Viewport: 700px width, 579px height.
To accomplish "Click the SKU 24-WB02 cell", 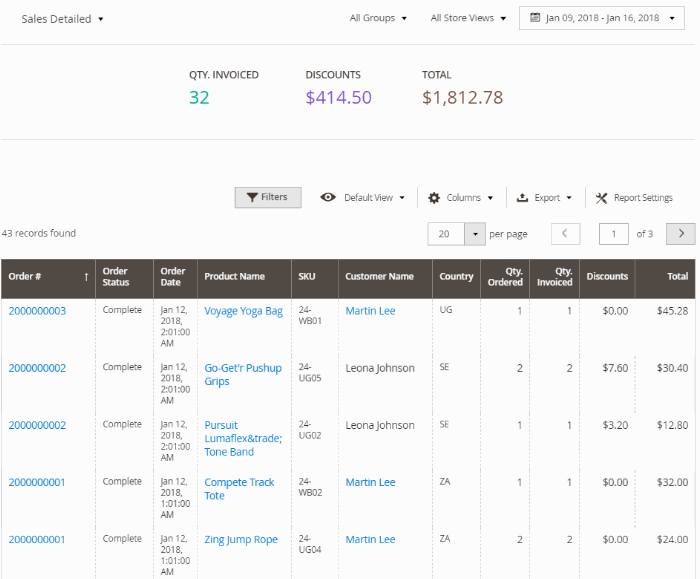I will click(x=310, y=487).
